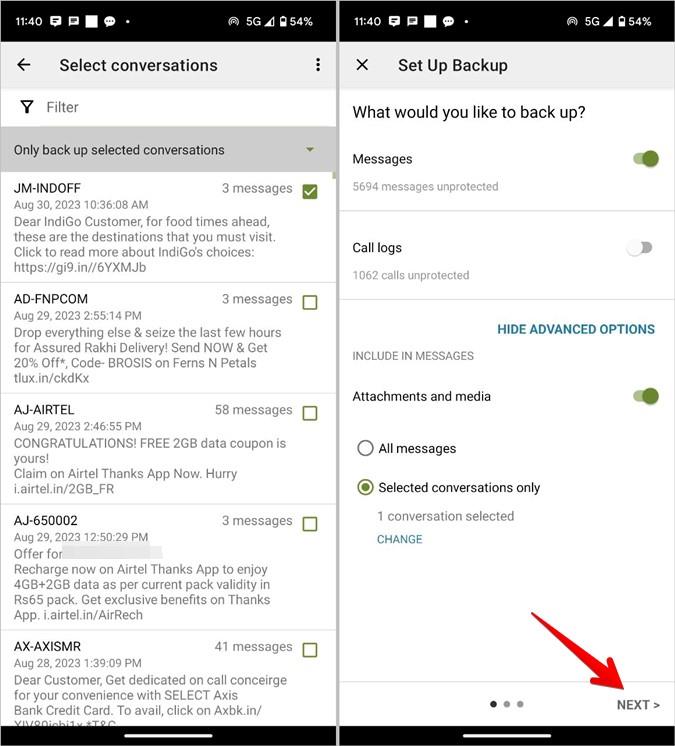Check the AX-AXISMR conversation checkbox

(x=310, y=649)
